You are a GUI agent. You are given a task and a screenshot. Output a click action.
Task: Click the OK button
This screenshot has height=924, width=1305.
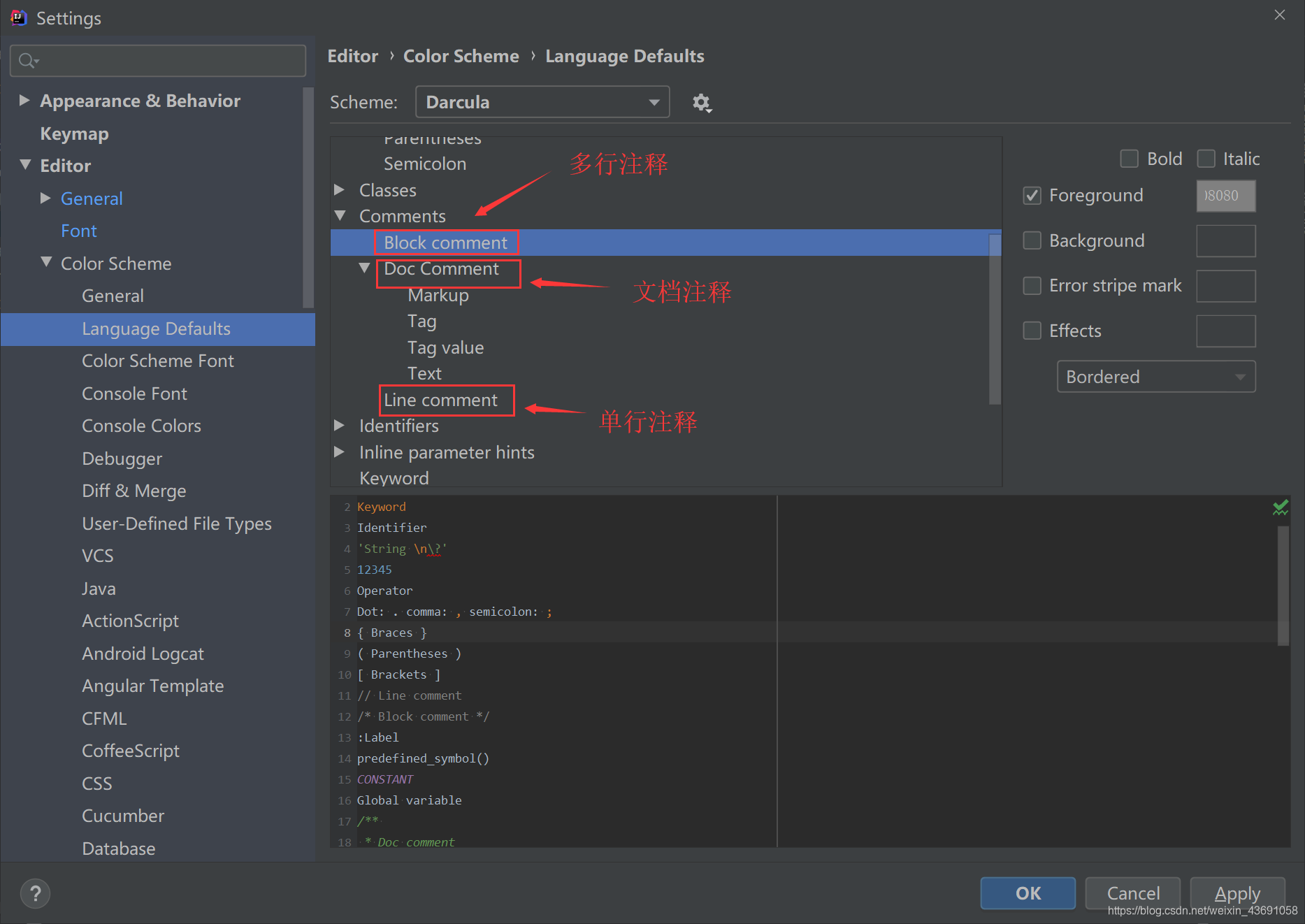pos(1028,893)
